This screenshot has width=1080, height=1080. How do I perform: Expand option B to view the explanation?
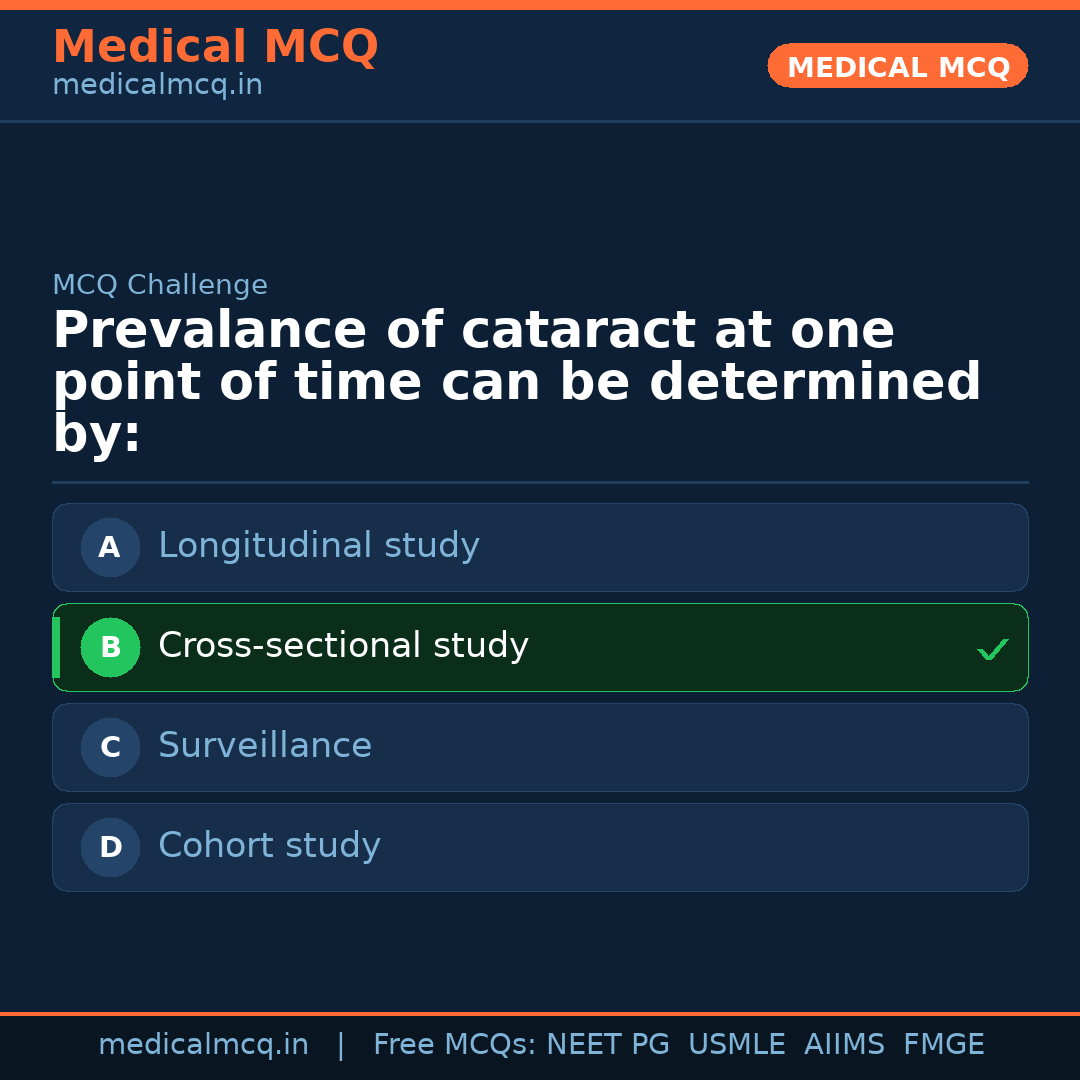click(540, 647)
